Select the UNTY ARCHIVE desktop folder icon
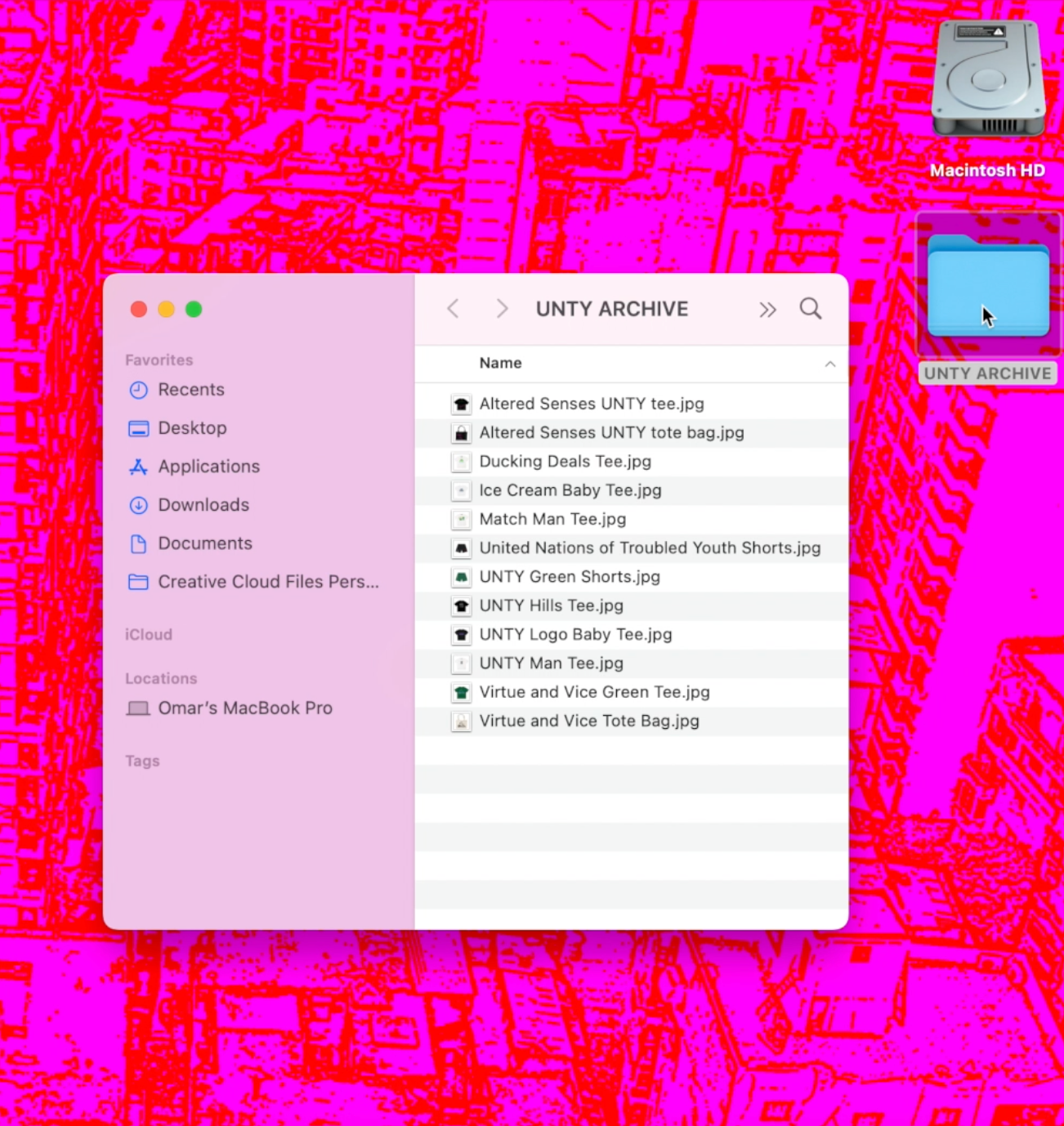This screenshot has width=1064, height=1126. coord(988,288)
